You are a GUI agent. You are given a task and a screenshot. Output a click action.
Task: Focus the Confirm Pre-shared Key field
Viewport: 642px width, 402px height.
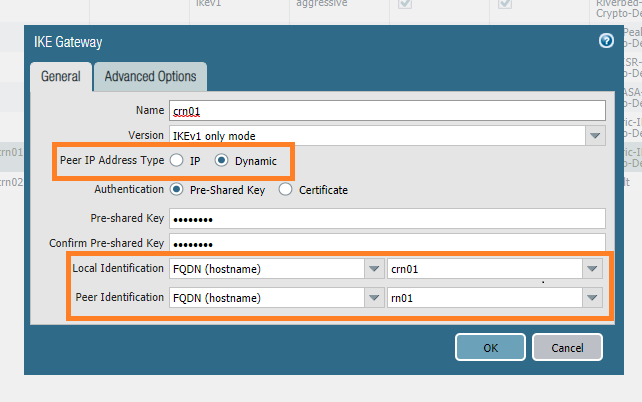388,243
